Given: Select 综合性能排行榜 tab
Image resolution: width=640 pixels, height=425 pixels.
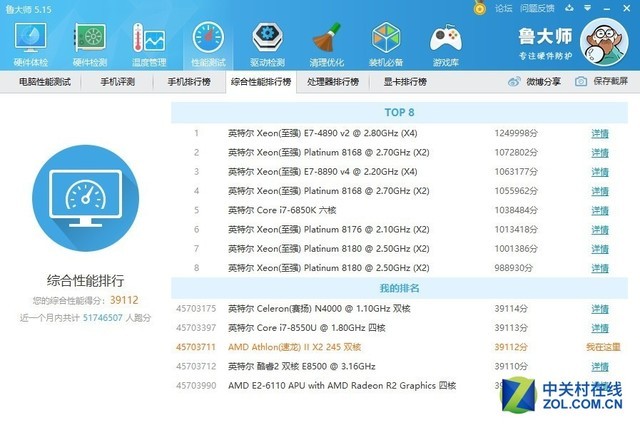Looking at the screenshot, I should (261, 82).
